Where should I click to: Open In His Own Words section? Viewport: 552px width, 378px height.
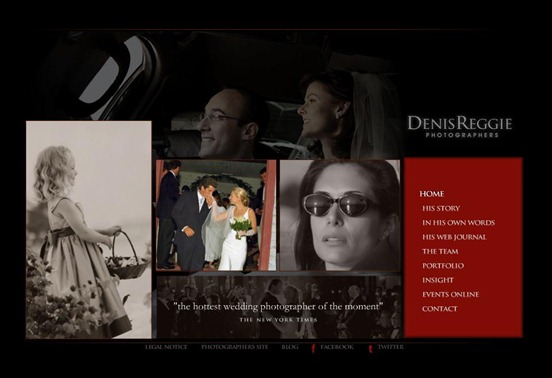pos(458,223)
